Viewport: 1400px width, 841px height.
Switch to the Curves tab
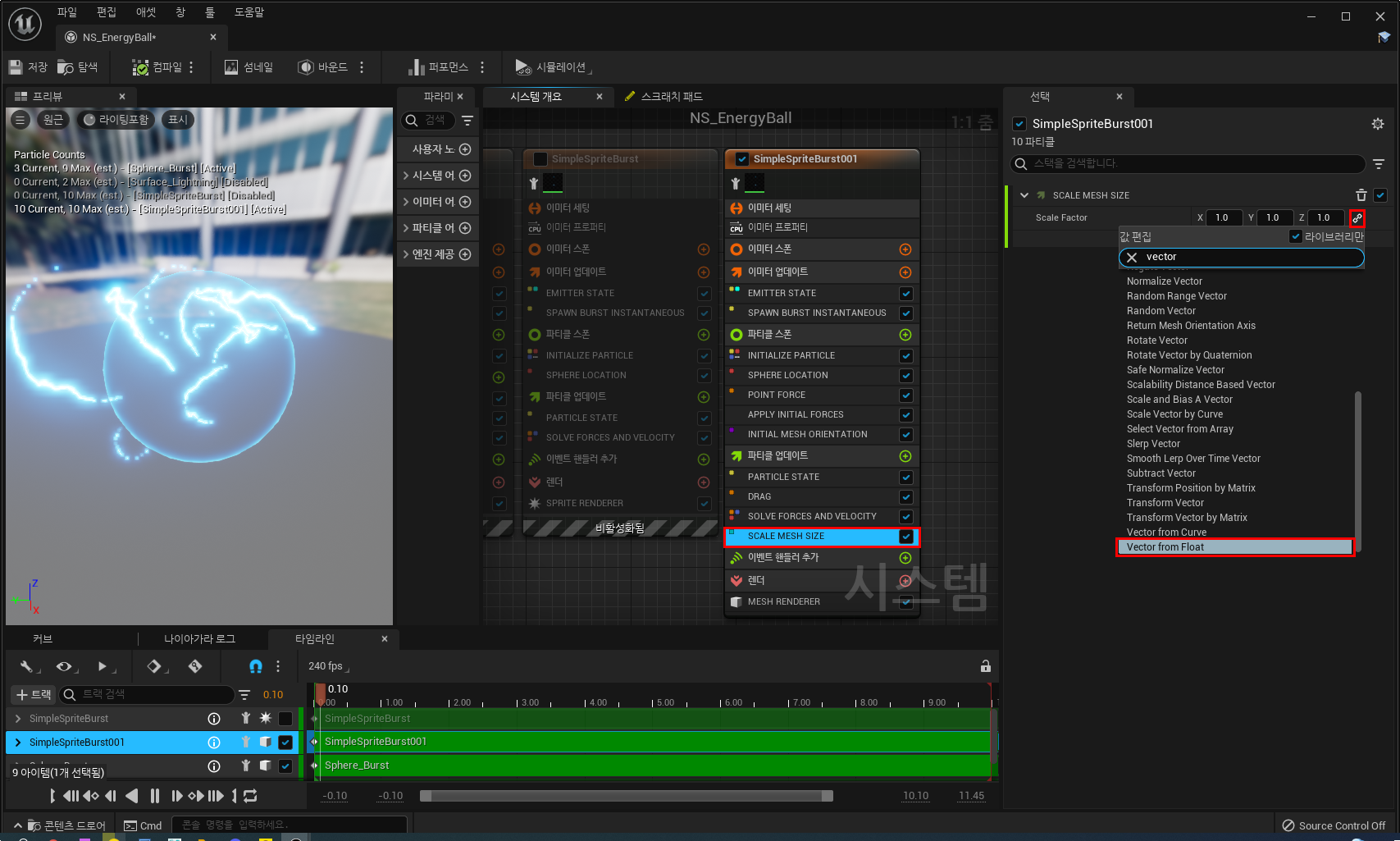point(43,639)
